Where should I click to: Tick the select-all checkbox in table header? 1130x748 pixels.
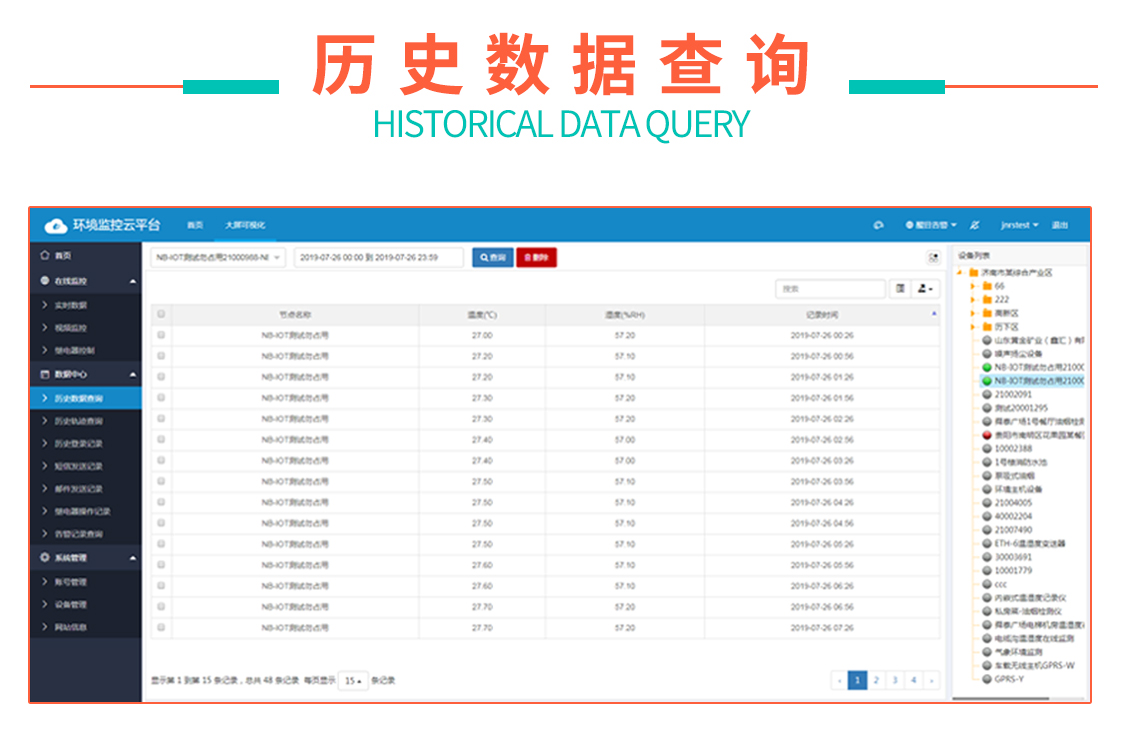pos(161,314)
